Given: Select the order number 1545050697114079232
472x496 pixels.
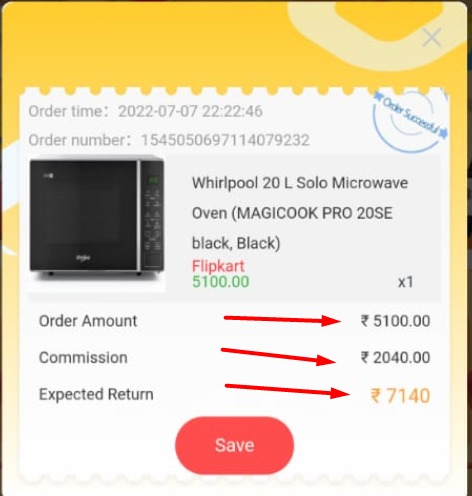Looking at the screenshot, I should pos(225,140).
